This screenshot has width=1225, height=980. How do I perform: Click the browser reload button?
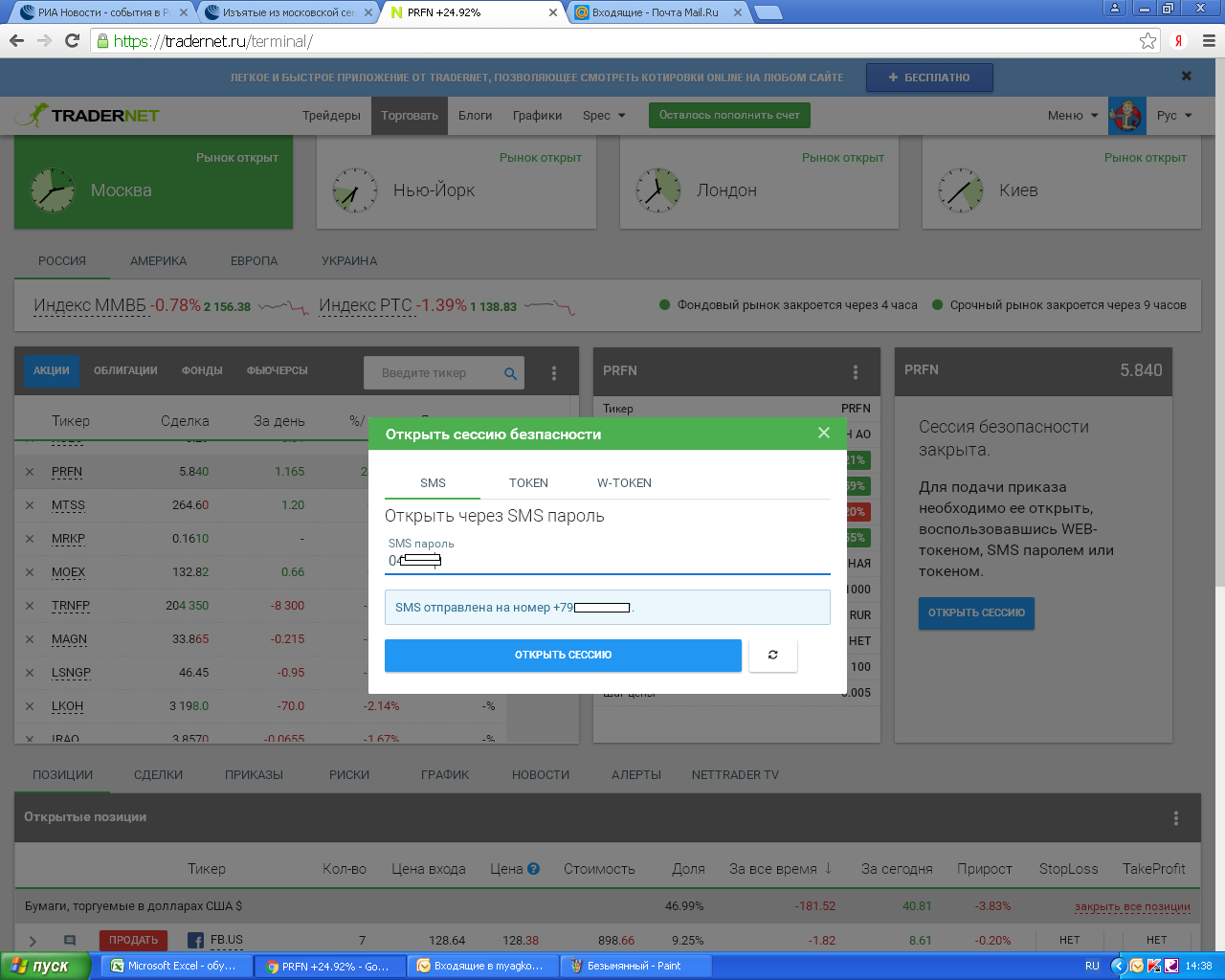pos(72,40)
